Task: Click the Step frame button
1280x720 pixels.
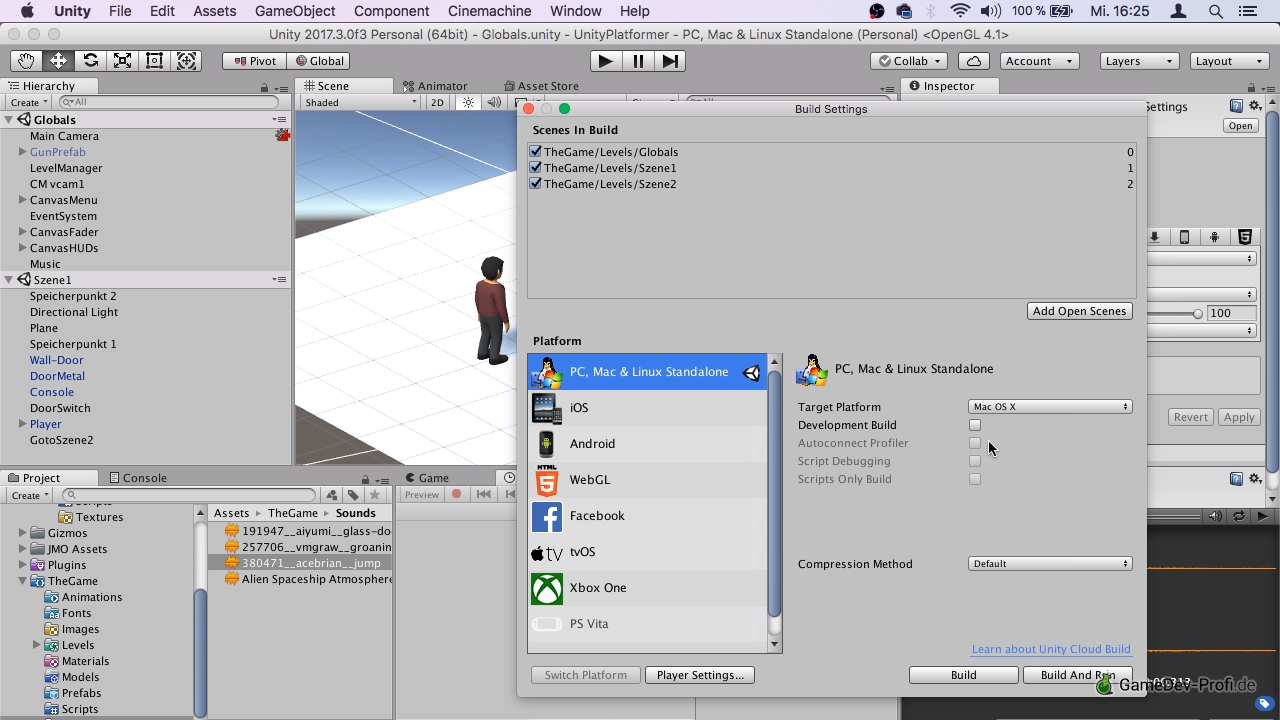Action: pyautogui.click(x=669, y=61)
